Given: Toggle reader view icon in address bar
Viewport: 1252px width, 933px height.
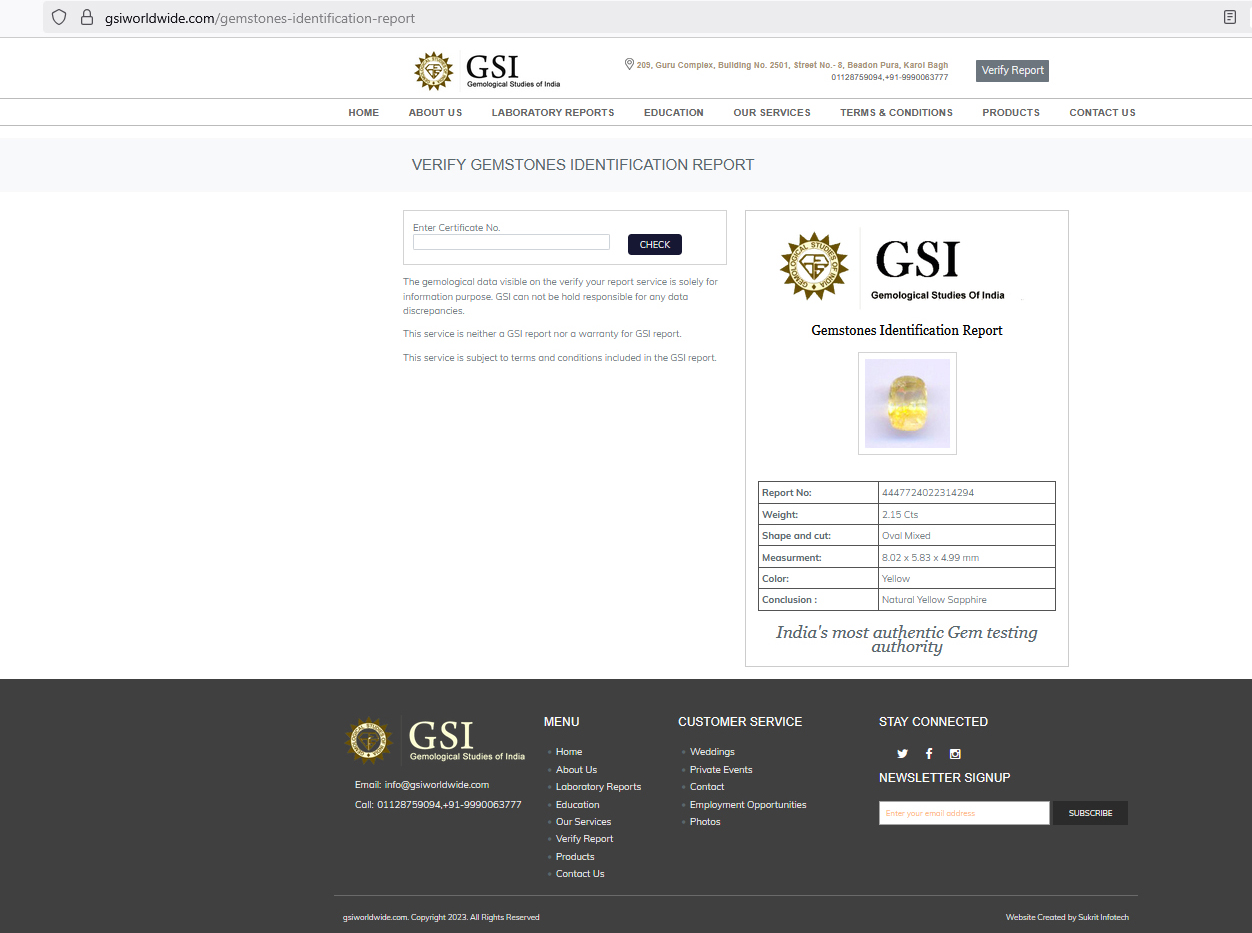Looking at the screenshot, I should (x=1230, y=17).
